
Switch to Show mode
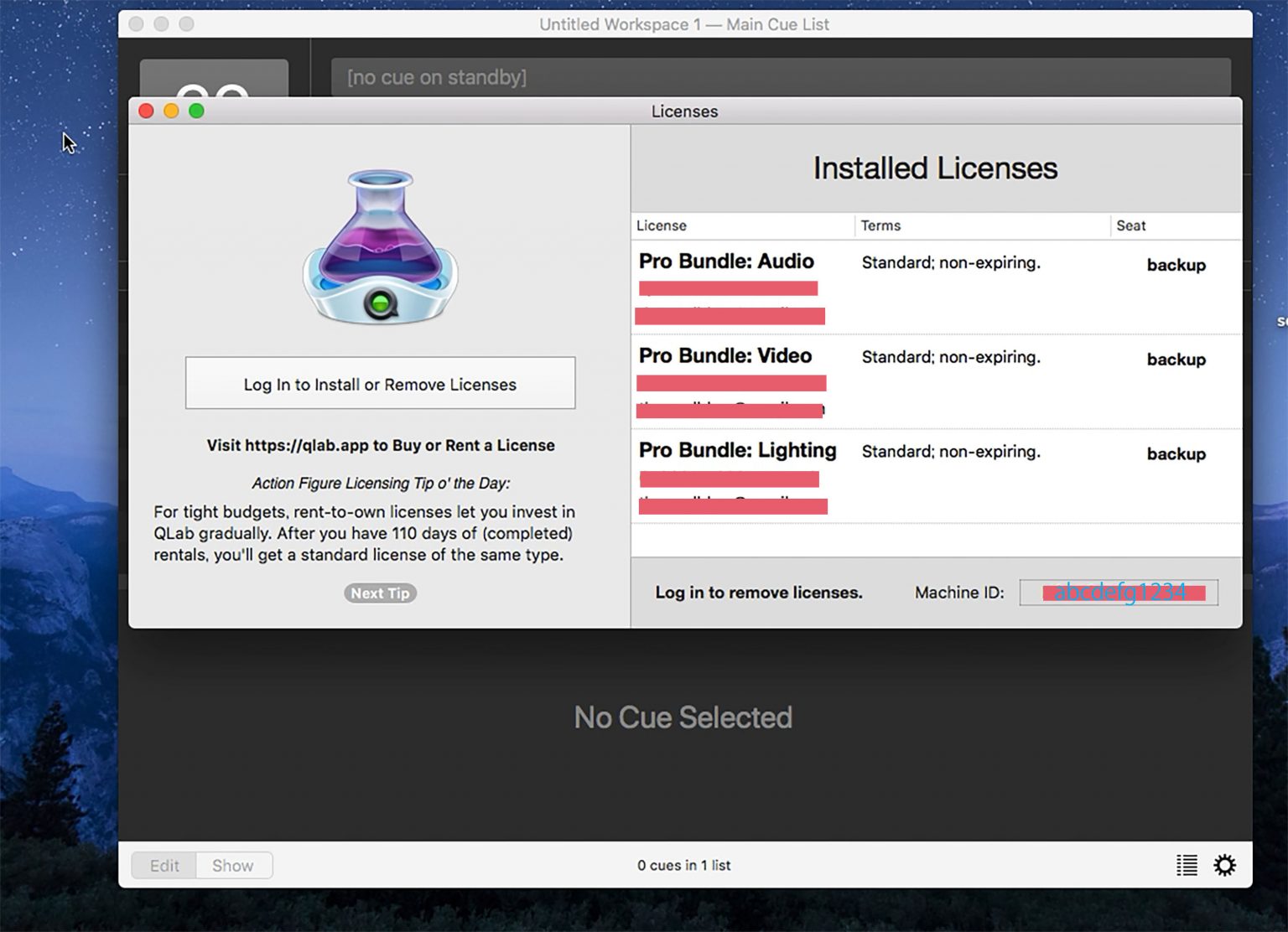(x=232, y=865)
